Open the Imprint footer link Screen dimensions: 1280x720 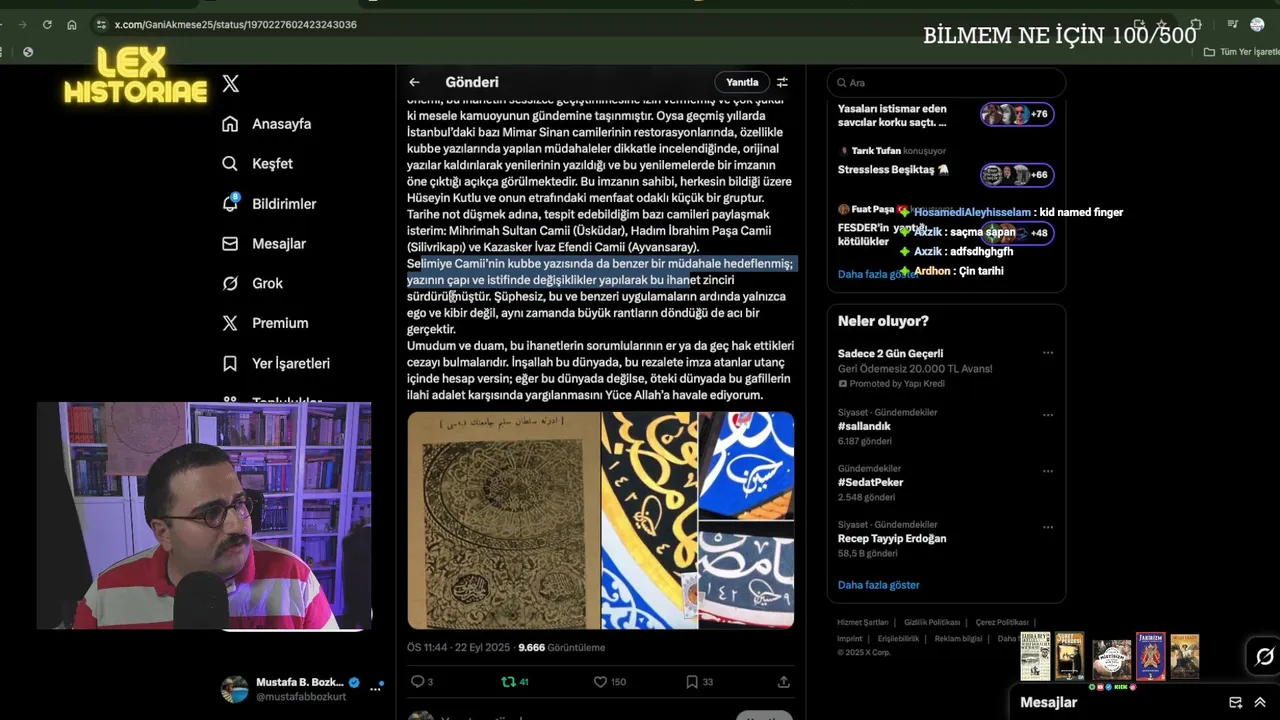pyautogui.click(x=850, y=638)
